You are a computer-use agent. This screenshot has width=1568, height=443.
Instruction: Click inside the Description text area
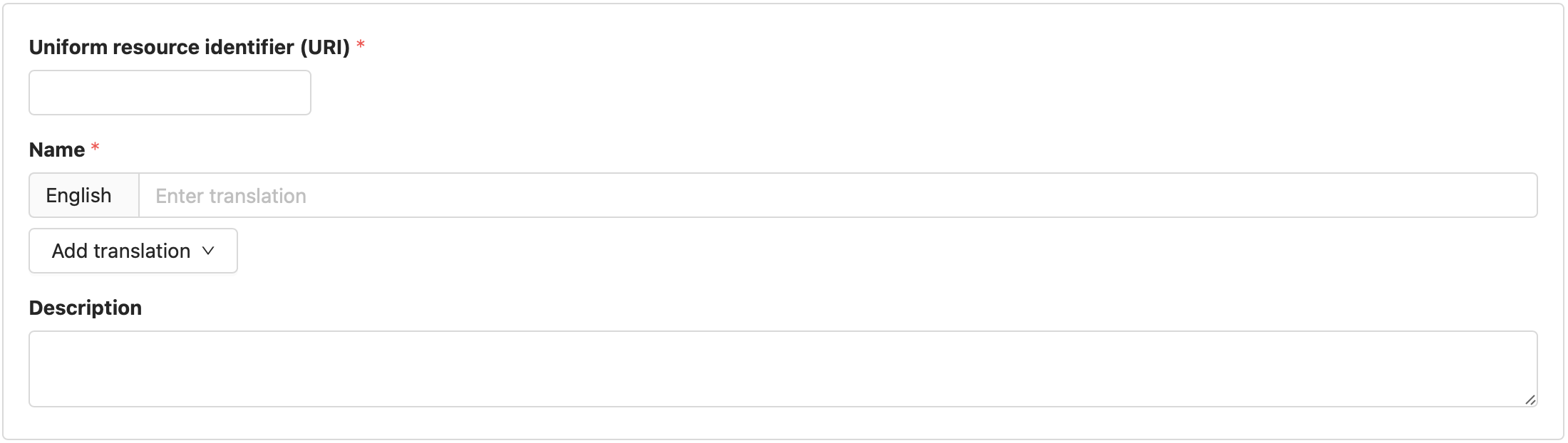click(783, 369)
